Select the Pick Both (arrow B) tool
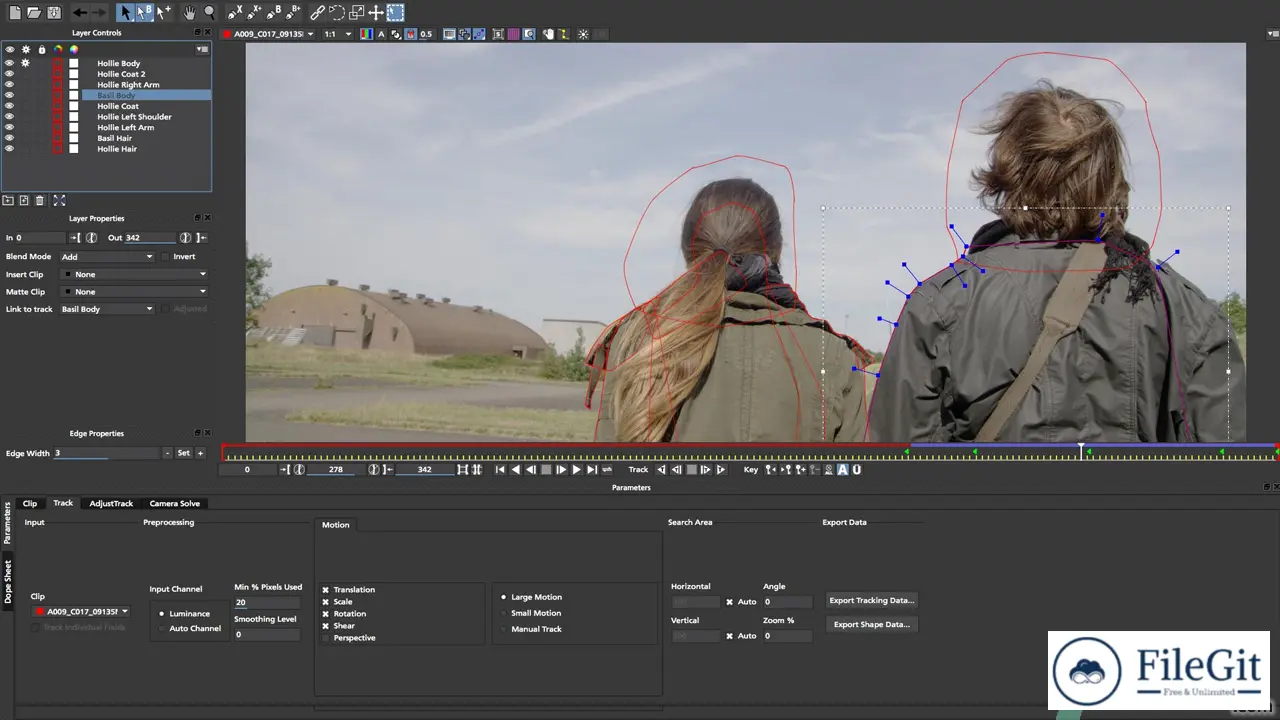This screenshot has height=720, width=1280. 144,12
